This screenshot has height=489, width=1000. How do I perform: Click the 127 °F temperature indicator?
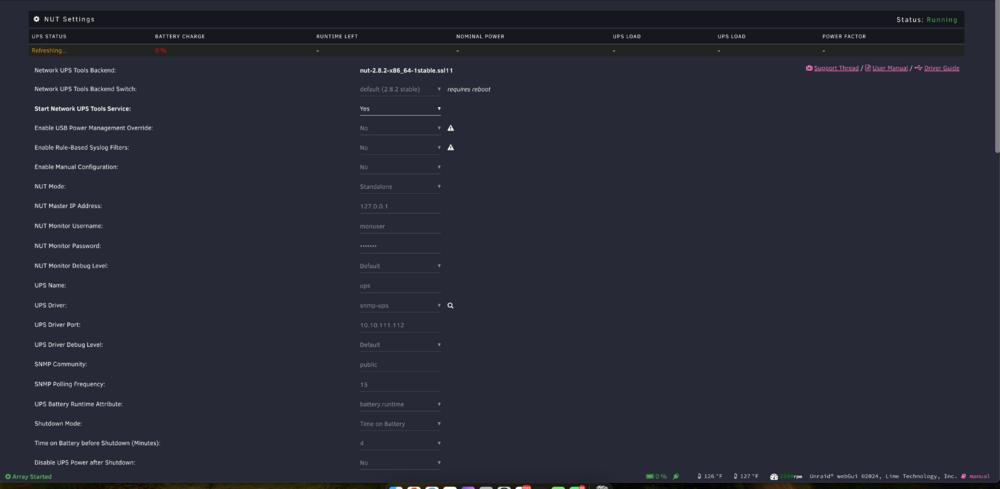tap(746, 476)
